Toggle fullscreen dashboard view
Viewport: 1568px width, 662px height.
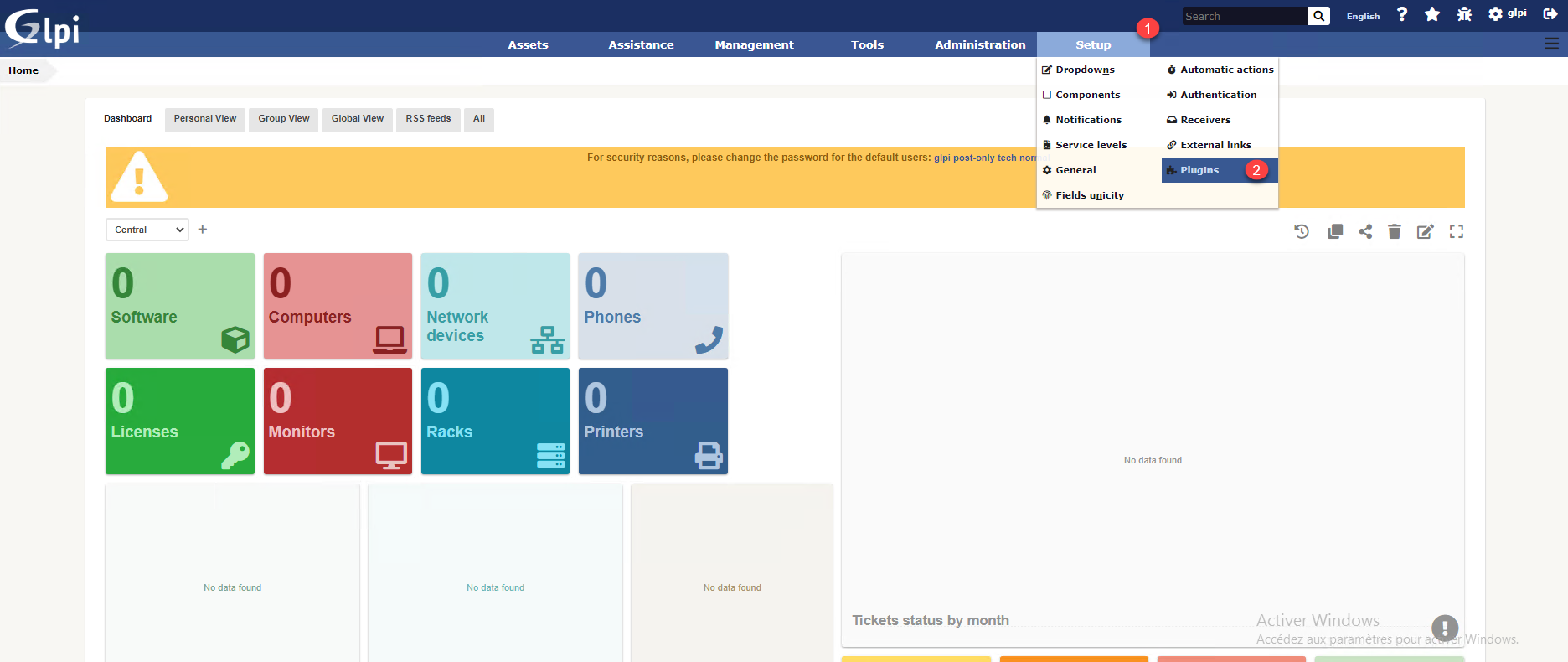[x=1457, y=231]
